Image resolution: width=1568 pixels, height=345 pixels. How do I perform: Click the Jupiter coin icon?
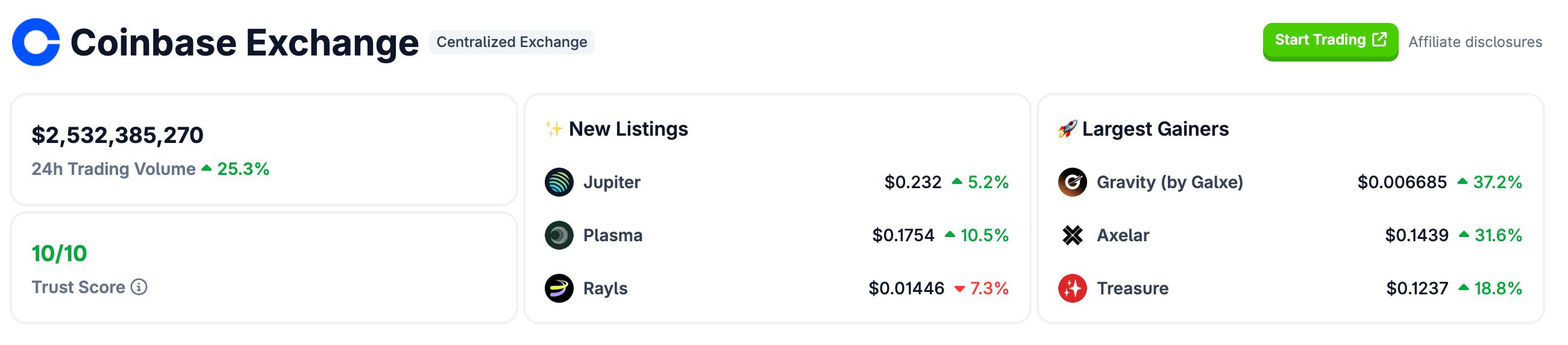point(559,182)
